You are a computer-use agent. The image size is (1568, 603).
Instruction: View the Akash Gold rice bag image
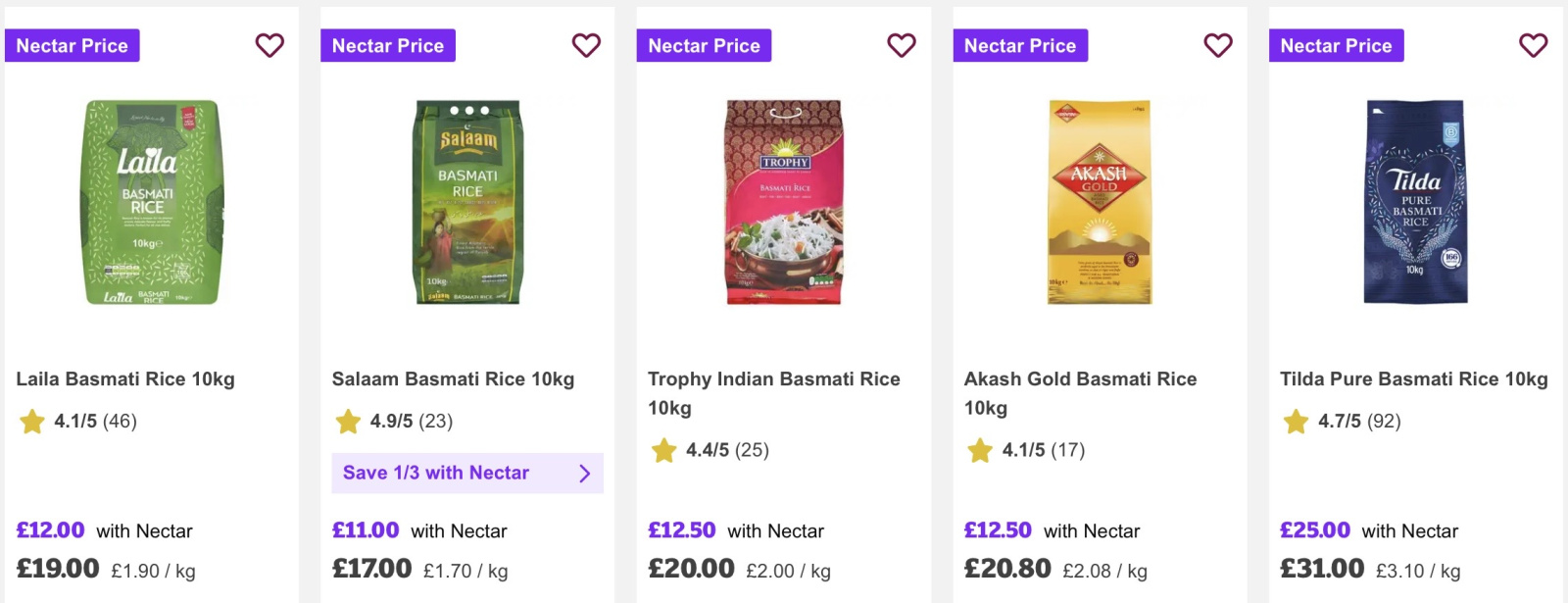click(1100, 202)
